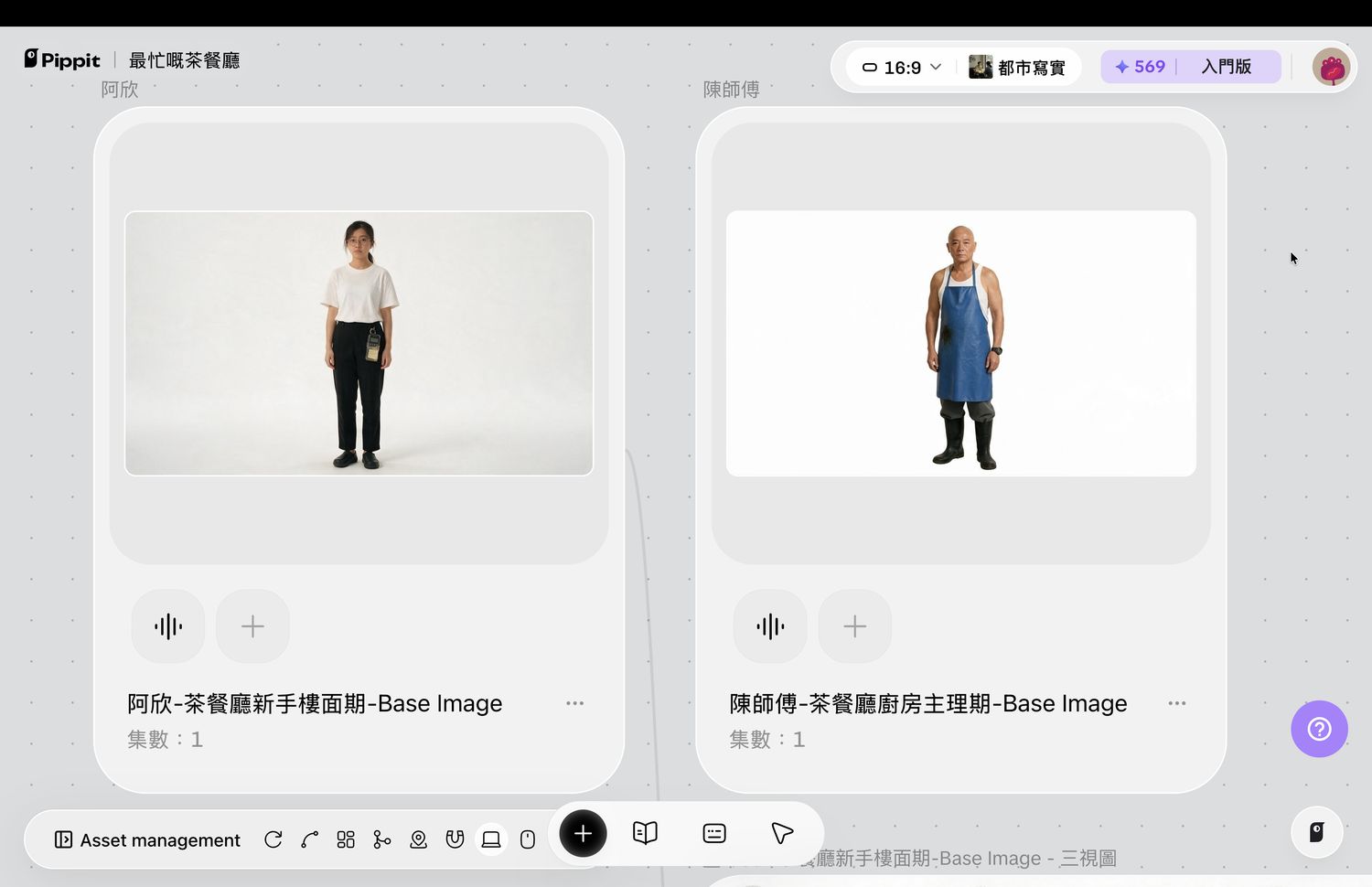Open Asset management panel
The height and width of the screenshot is (887, 1372).
147,839
